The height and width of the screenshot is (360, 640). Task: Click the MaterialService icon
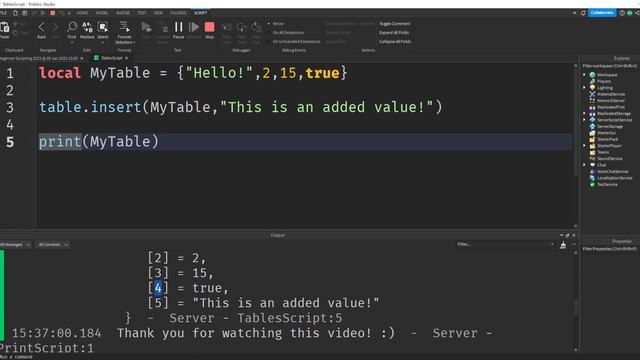592,94
